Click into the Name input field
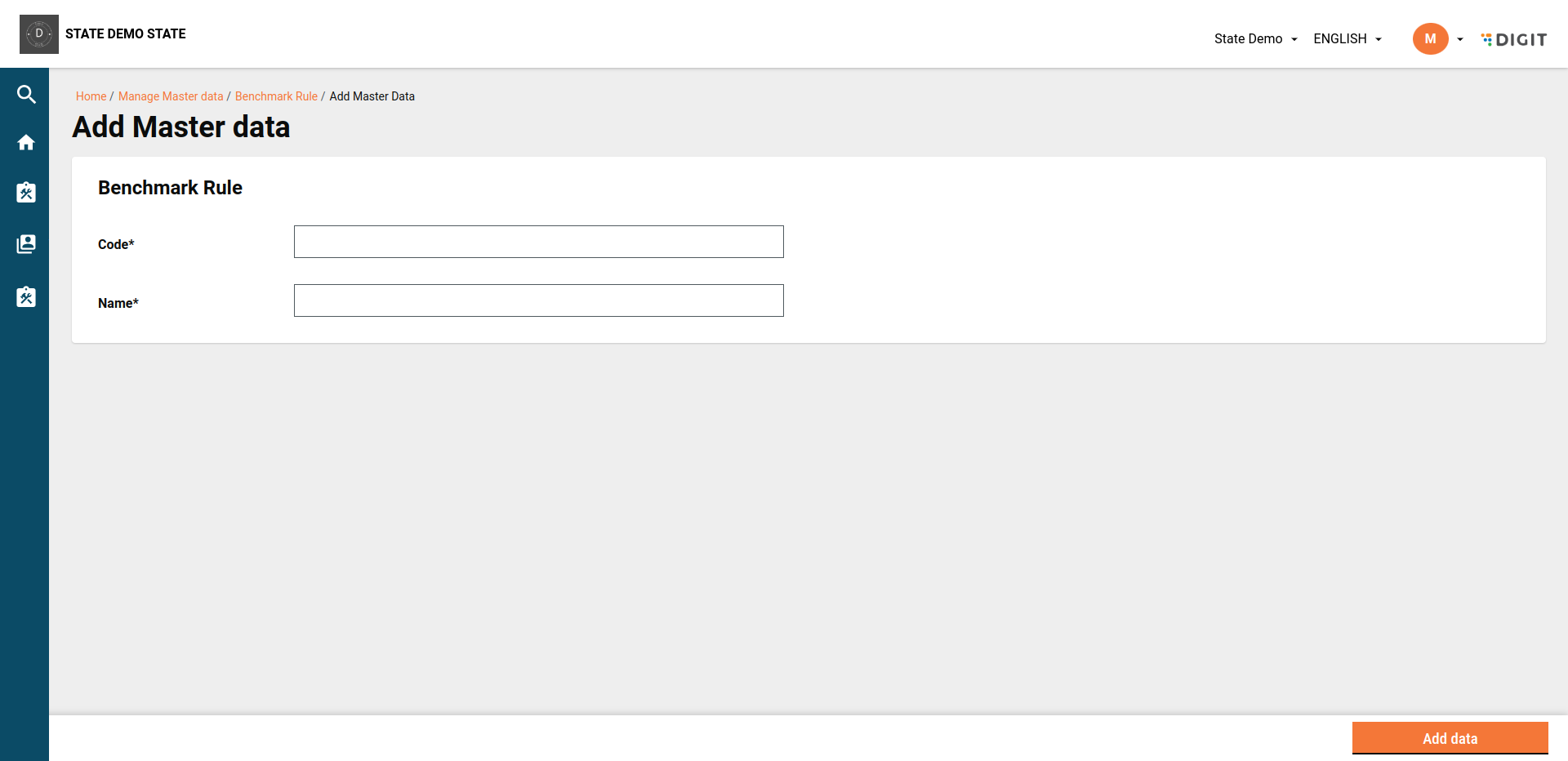The width and height of the screenshot is (1568, 761). (x=539, y=300)
